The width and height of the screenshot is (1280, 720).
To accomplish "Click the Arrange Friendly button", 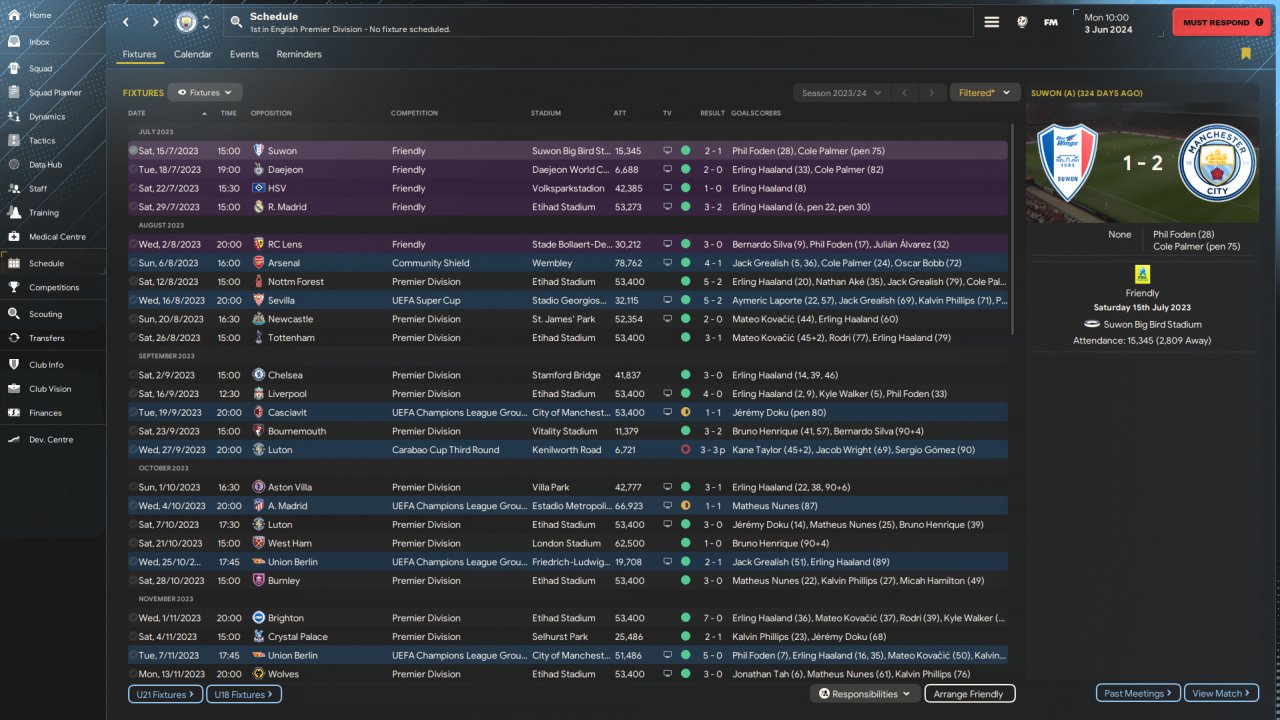I will click(x=970, y=694).
